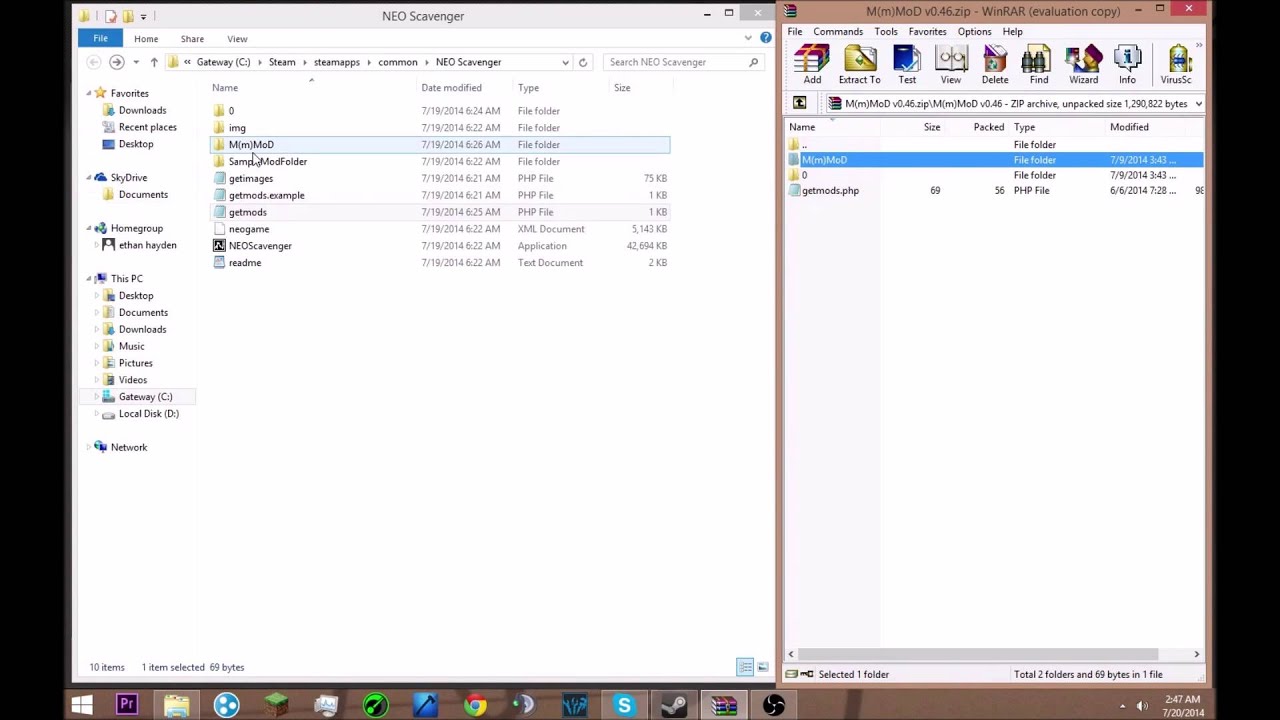Open the Windows Start button
The width and height of the screenshot is (1280, 720).
tap(82, 706)
